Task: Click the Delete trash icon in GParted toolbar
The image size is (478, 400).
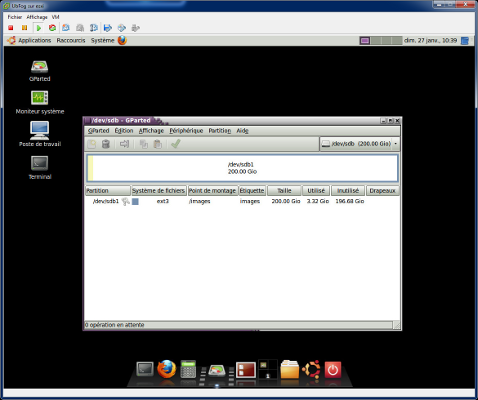Action: pyautogui.click(x=106, y=144)
